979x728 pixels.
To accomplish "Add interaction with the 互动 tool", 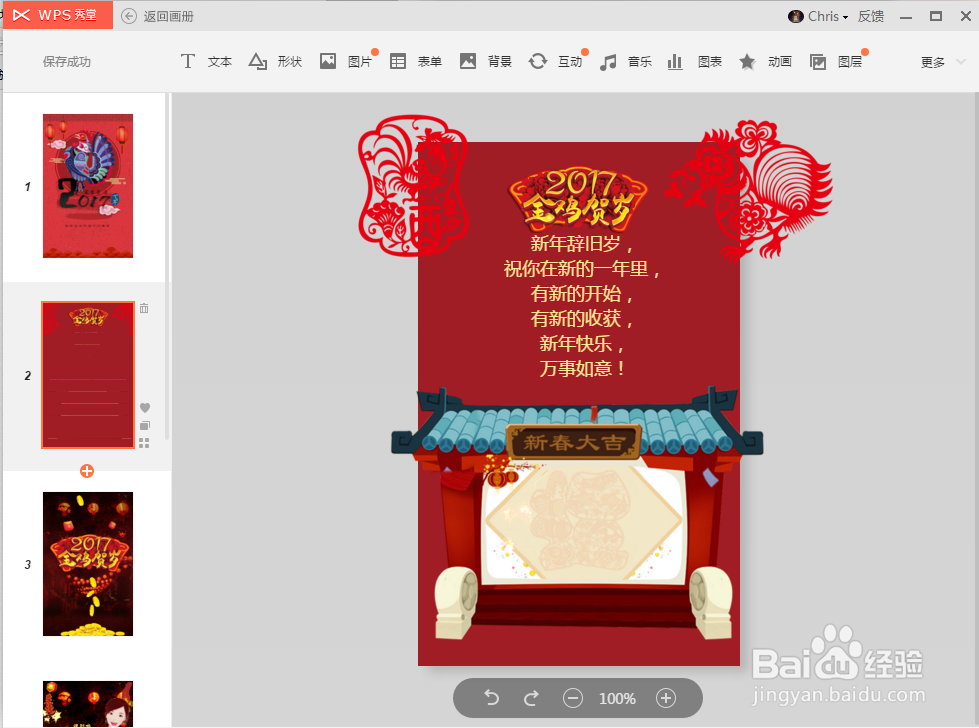I will tap(556, 61).
